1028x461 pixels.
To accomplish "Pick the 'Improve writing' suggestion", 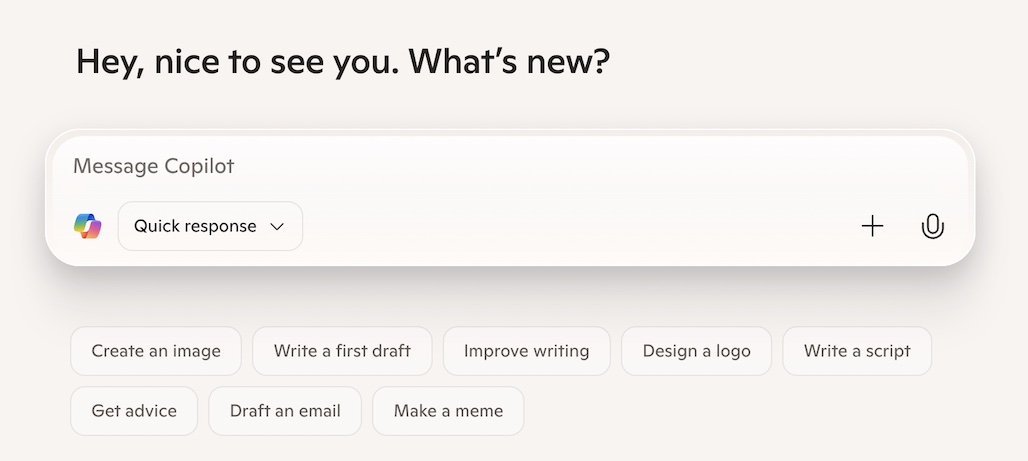I will [526, 351].
